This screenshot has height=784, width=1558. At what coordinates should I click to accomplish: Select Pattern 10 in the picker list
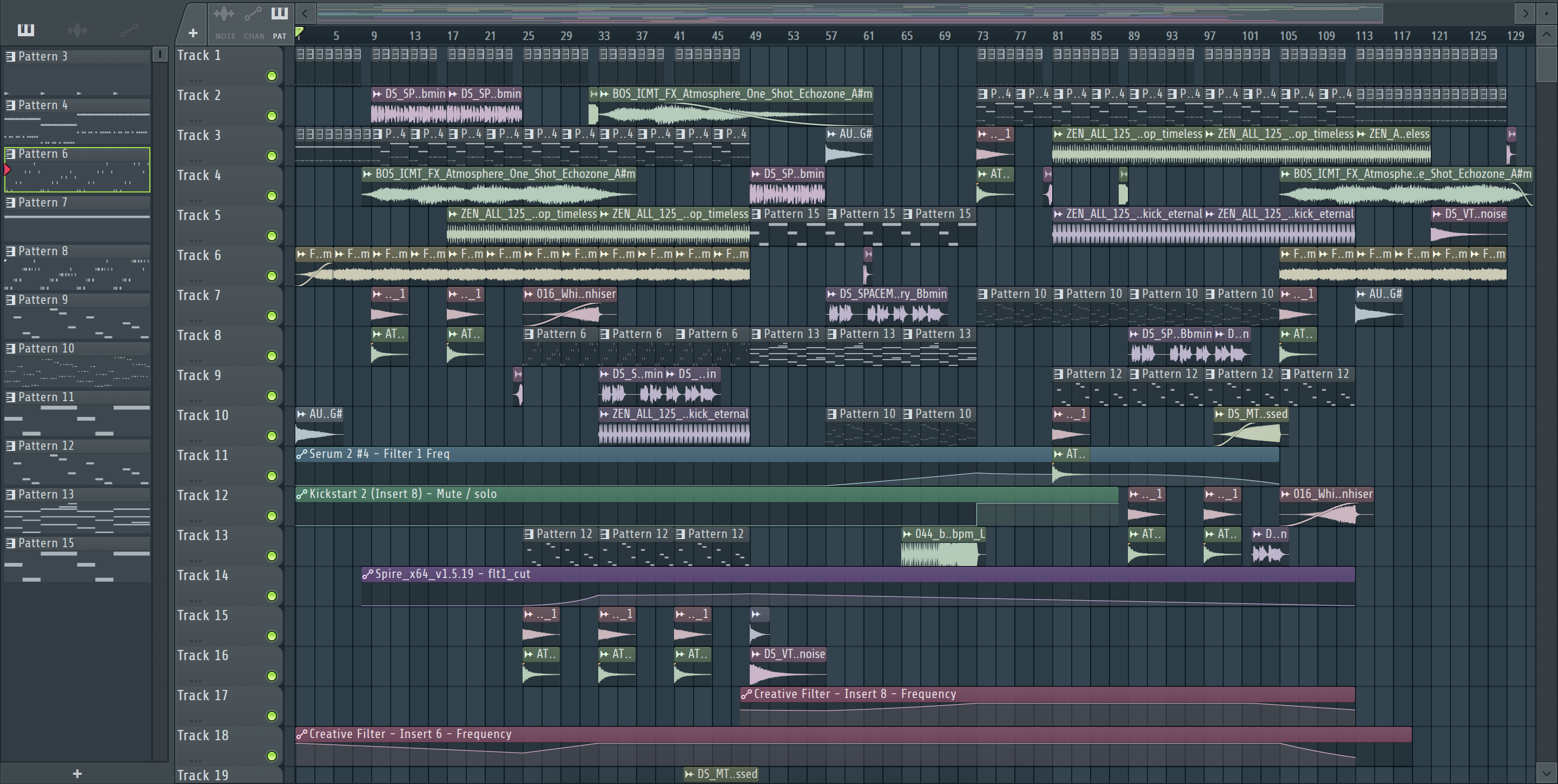tap(77, 364)
